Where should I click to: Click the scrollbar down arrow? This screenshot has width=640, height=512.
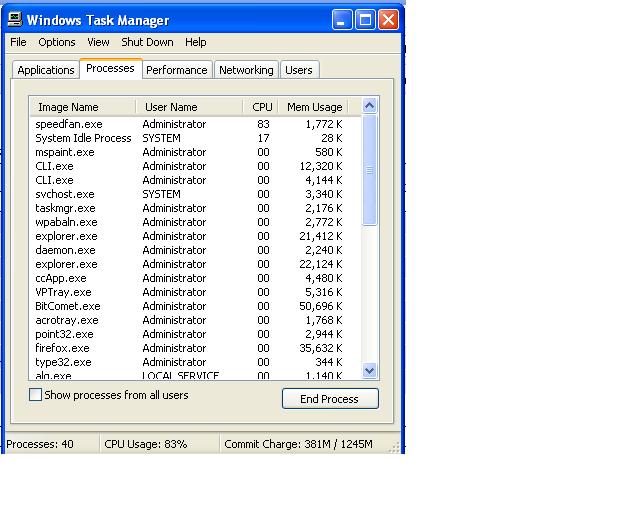click(369, 371)
